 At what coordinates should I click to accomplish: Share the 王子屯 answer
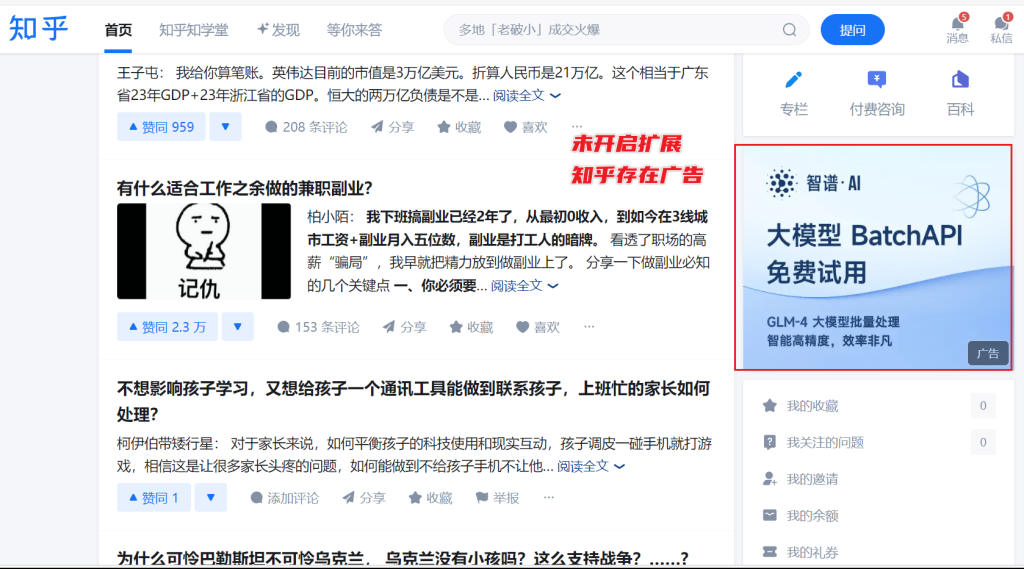[x=392, y=127]
